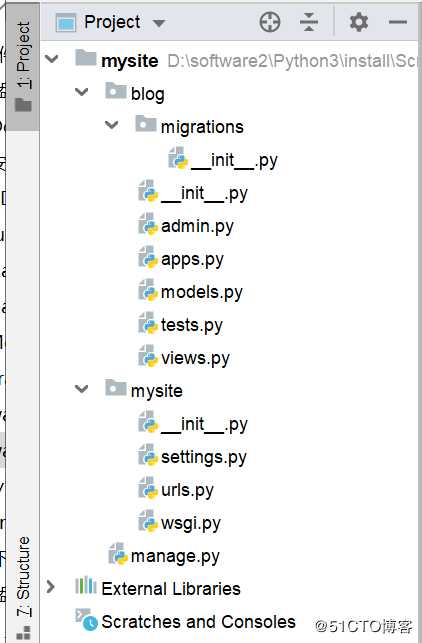This screenshot has width=422, height=643.
Task: Open models.py in the blog app
Action: point(202,292)
